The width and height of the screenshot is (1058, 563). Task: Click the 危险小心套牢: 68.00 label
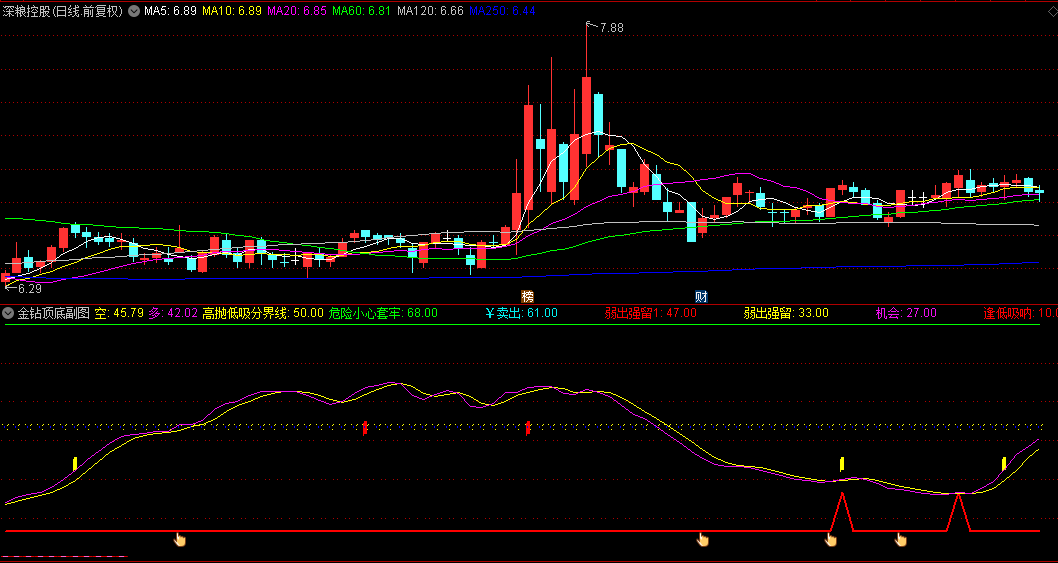383,313
